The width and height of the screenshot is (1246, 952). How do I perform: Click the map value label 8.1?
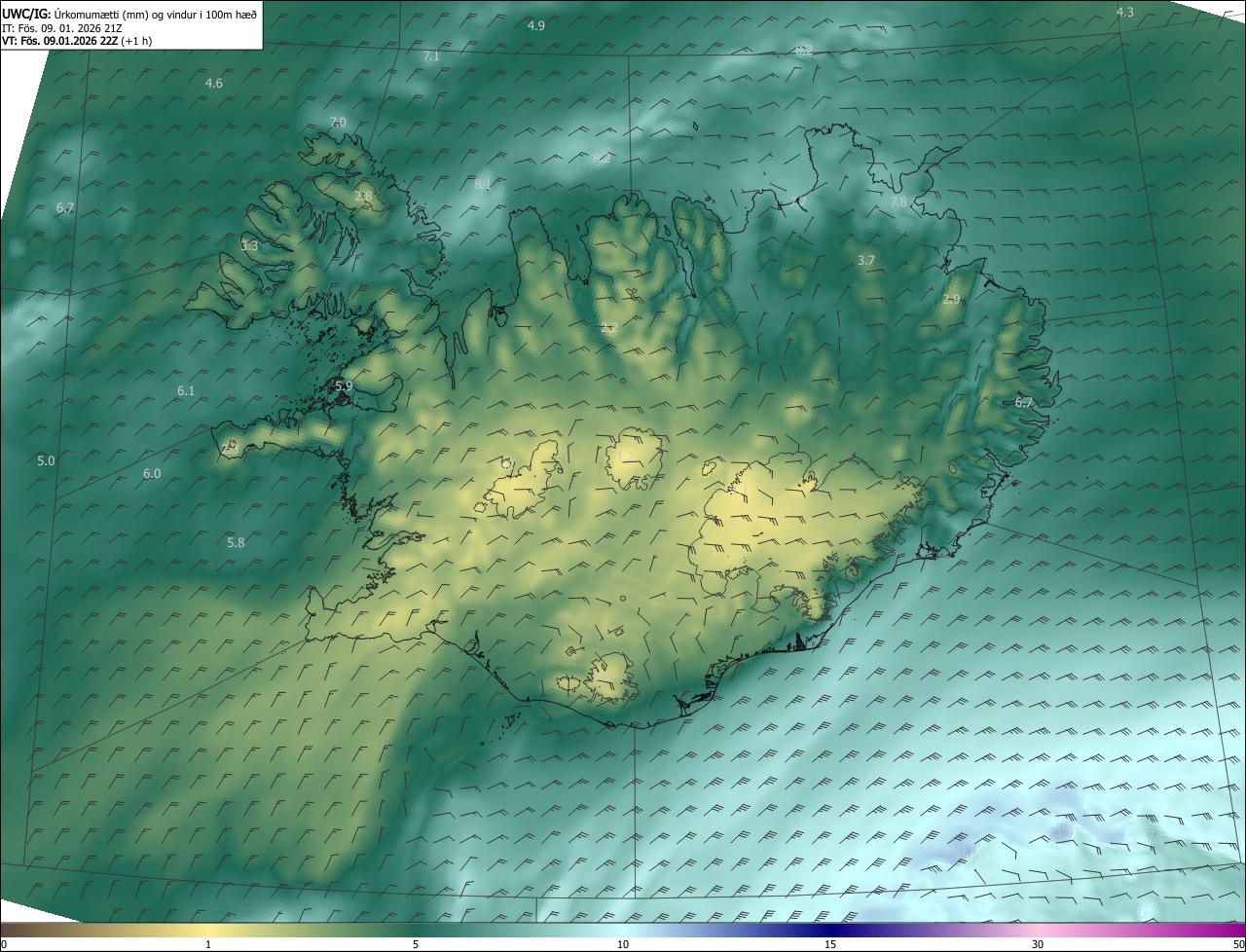(483, 184)
